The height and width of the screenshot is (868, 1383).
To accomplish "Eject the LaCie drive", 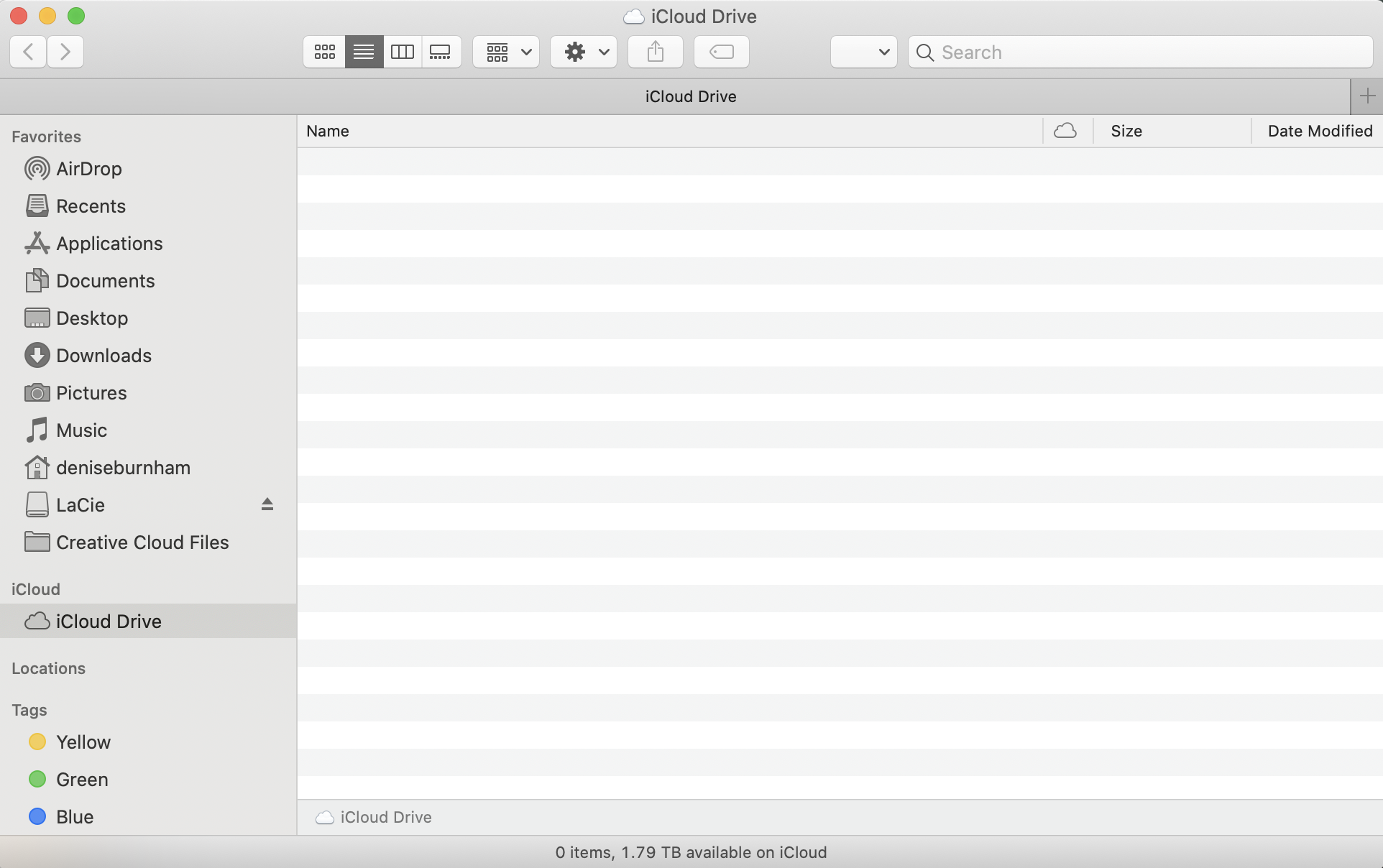I will click(267, 504).
